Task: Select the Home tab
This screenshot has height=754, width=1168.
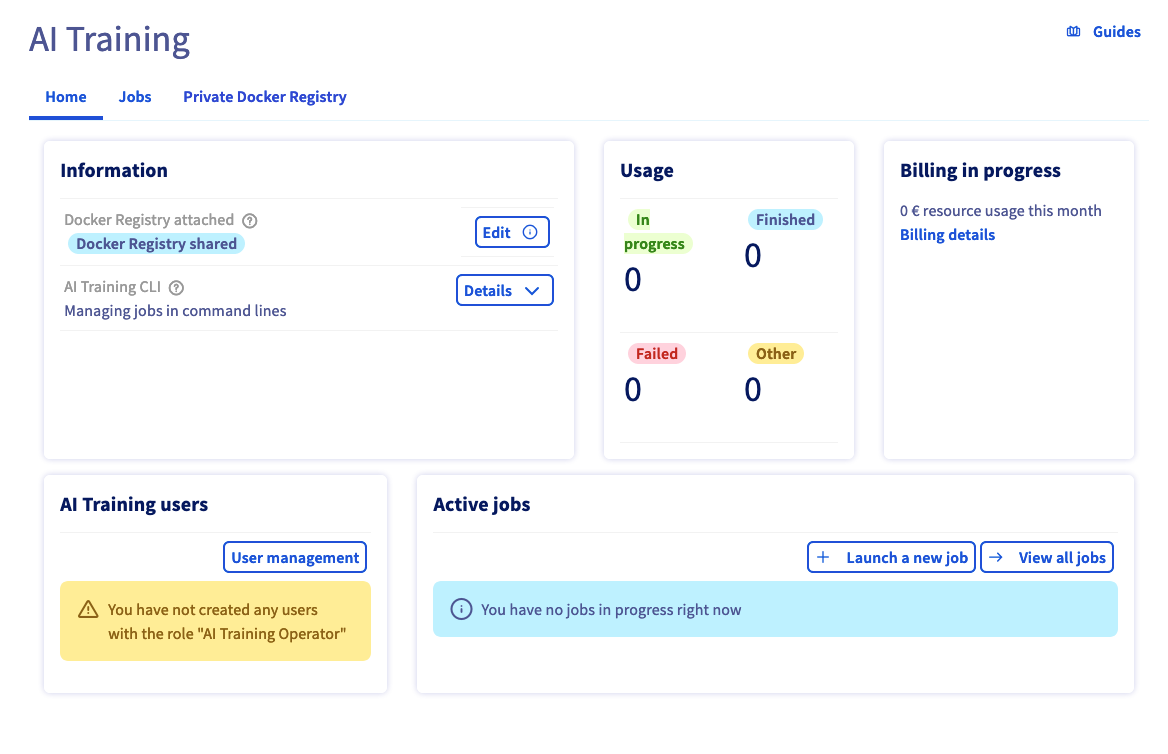Action: (66, 97)
